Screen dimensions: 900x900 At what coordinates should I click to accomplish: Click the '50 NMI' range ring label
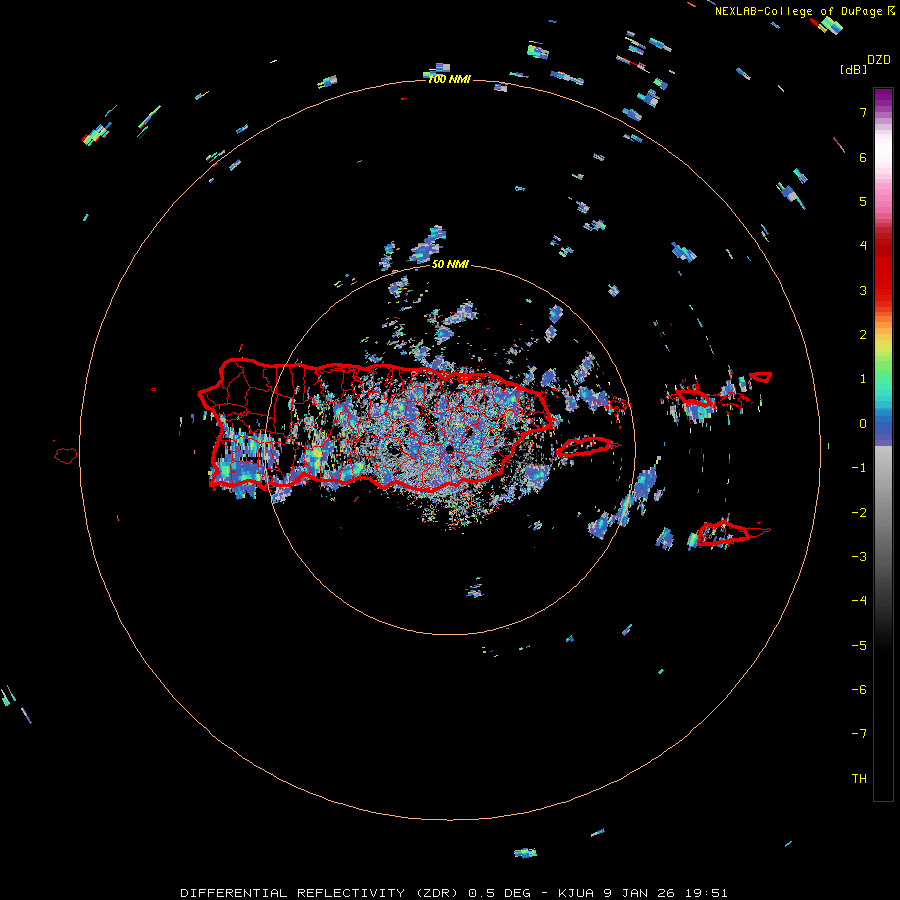(x=450, y=264)
